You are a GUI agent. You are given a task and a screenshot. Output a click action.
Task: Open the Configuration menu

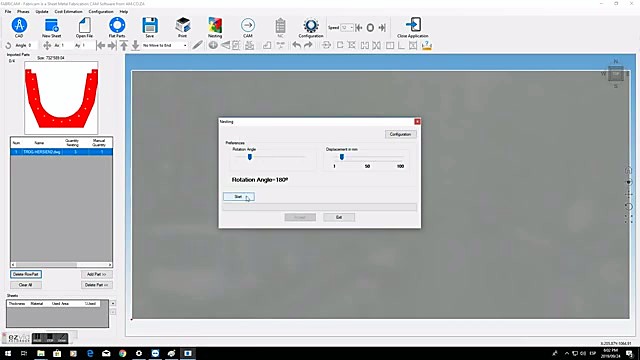pos(101,11)
